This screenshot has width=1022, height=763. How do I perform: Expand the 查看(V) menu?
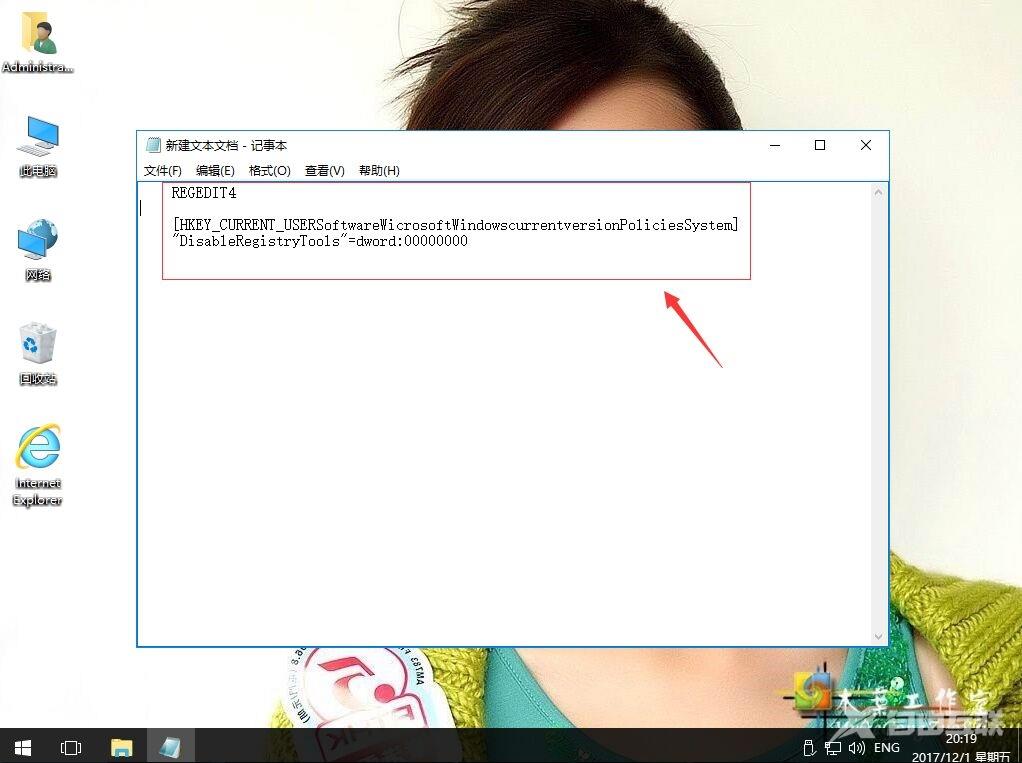point(324,171)
